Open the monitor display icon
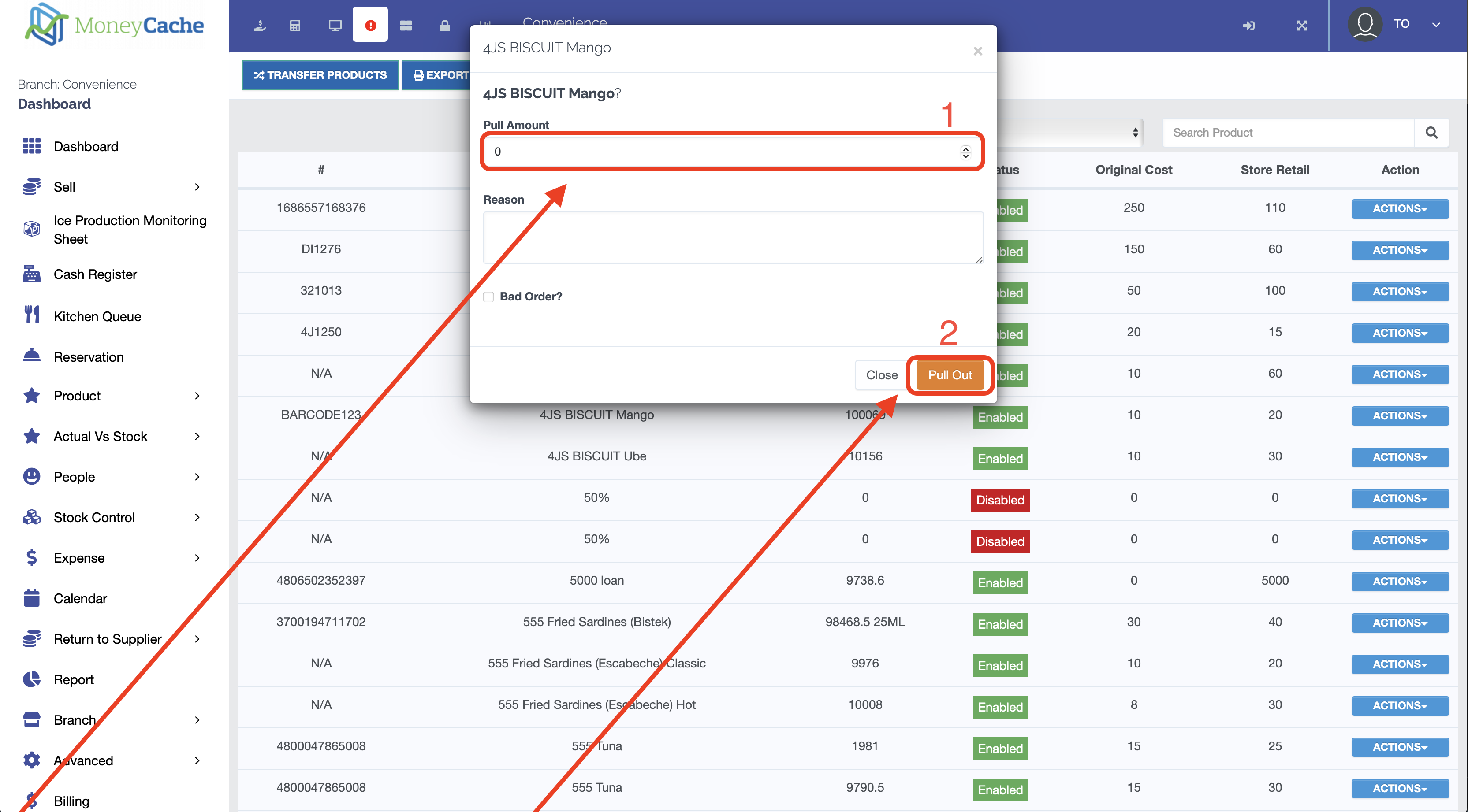 point(335,26)
